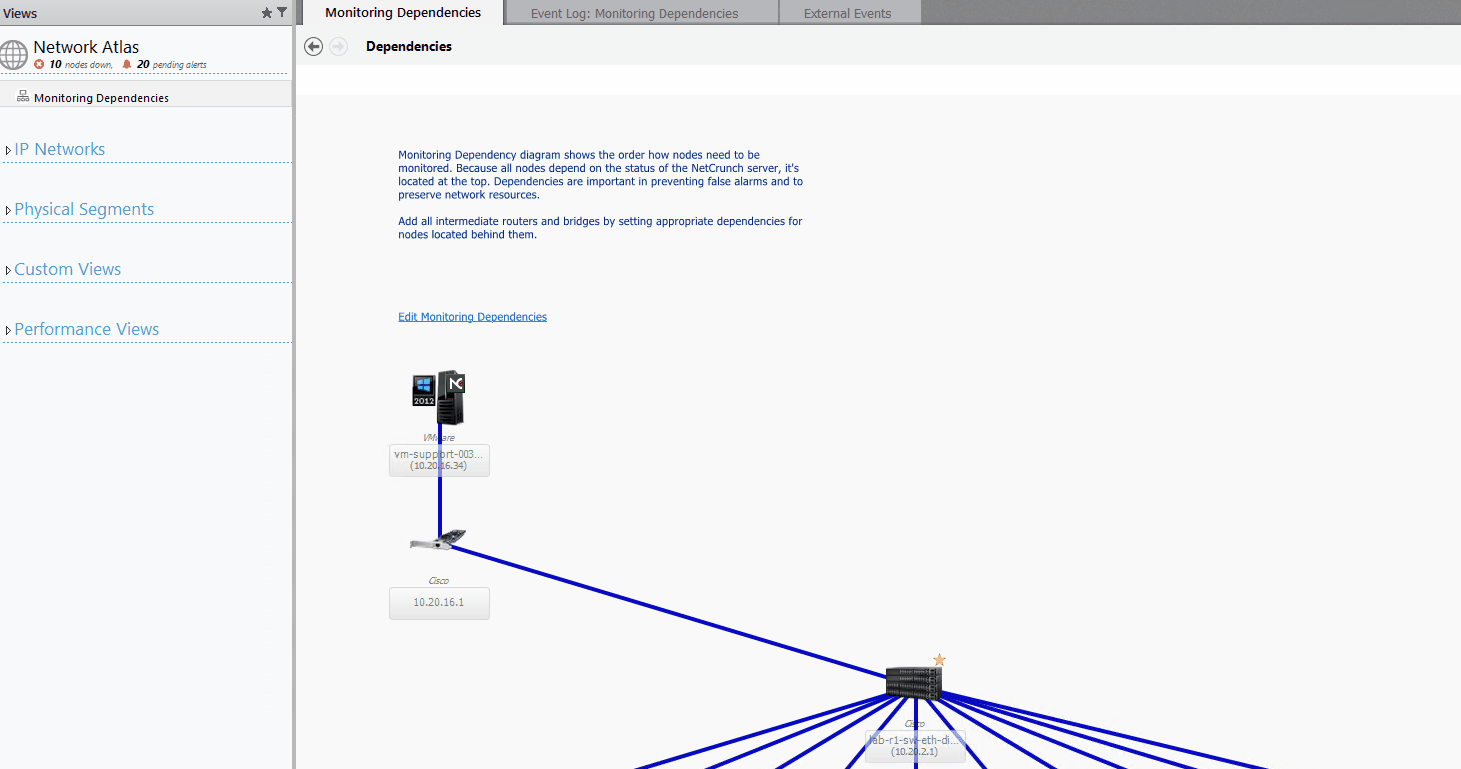Click the '20 pending alerts' status text
The width and height of the screenshot is (1461, 769).
point(171,64)
